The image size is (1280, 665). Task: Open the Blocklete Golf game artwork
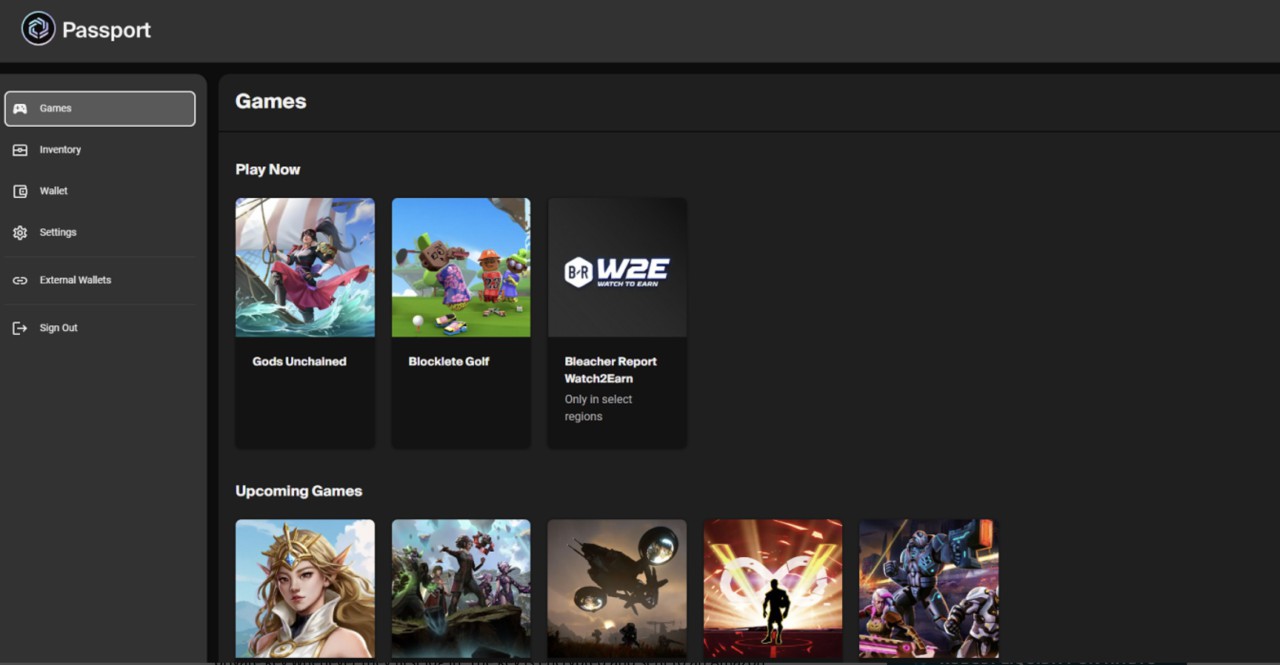pyautogui.click(x=461, y=267)
